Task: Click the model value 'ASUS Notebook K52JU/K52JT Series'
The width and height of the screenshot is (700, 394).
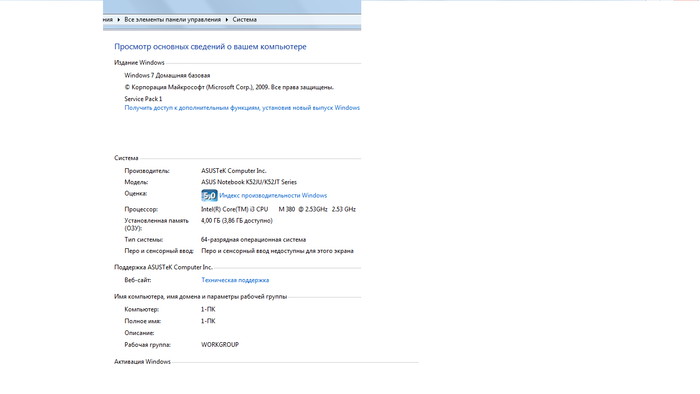Action: [x=249, y=182]
